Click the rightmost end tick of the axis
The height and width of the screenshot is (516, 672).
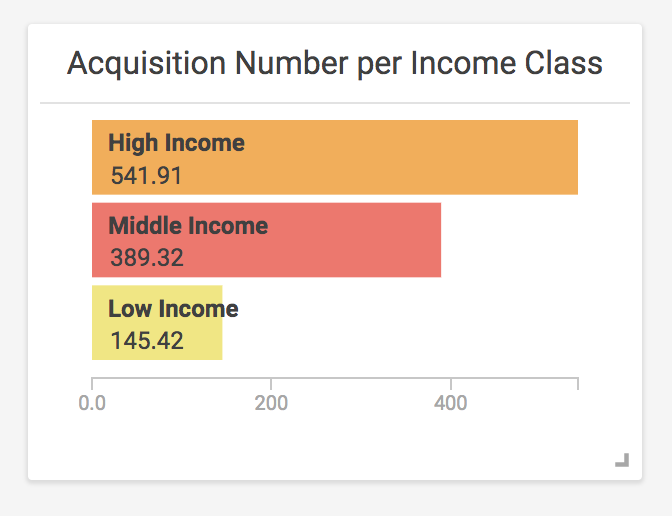[578, 384]
